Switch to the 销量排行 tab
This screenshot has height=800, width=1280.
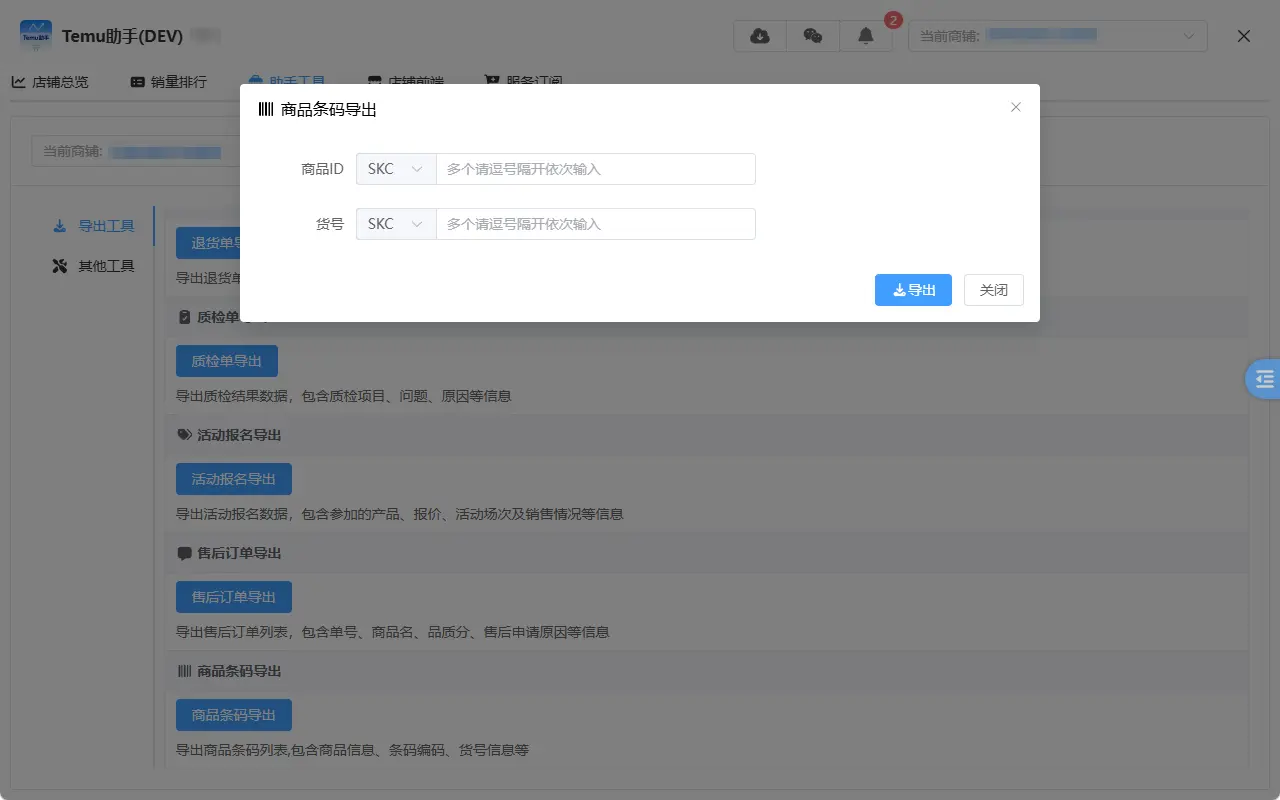coord(167,81)
